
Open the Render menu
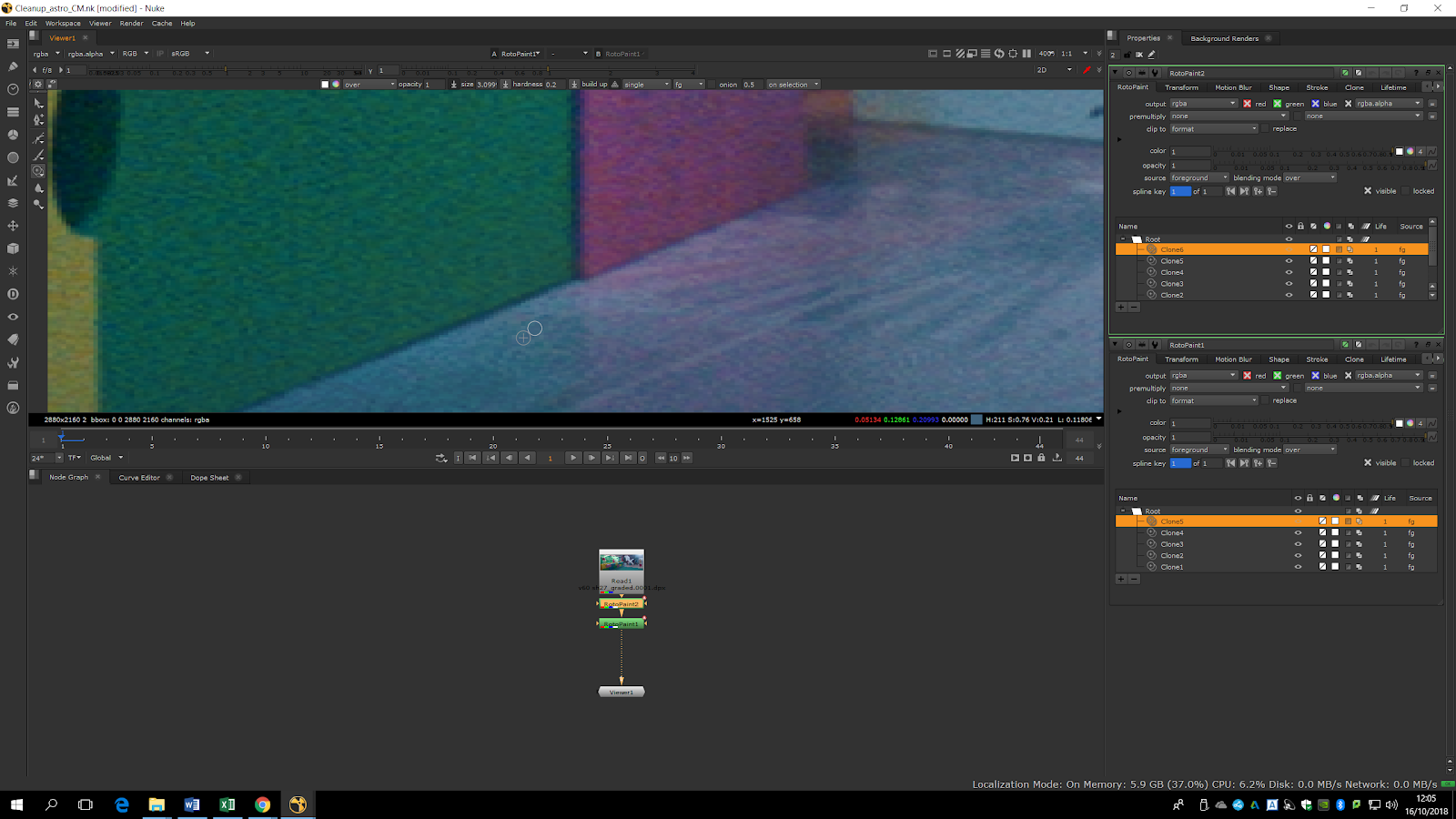coord(131,24)
